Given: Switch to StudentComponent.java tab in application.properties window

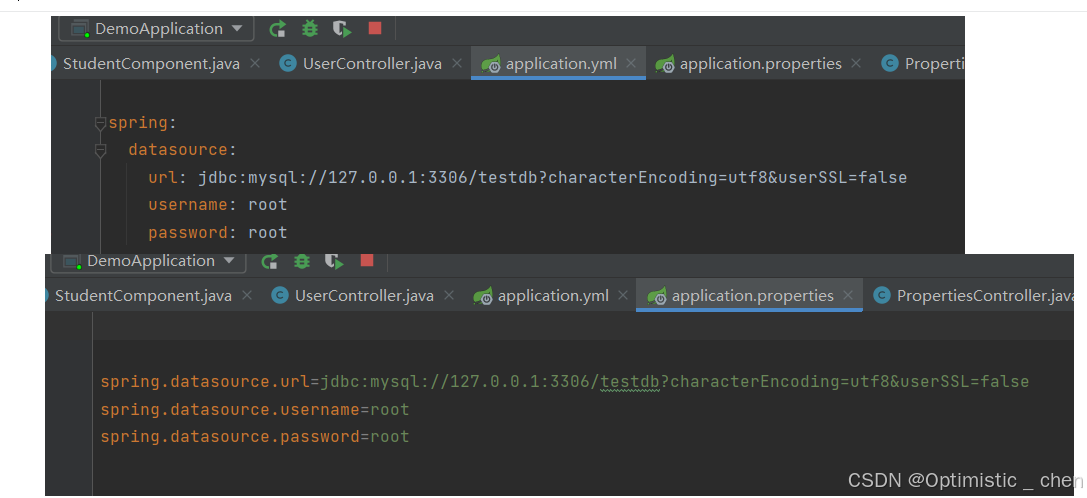Looking at the screenshot, I should pos(144,296).
